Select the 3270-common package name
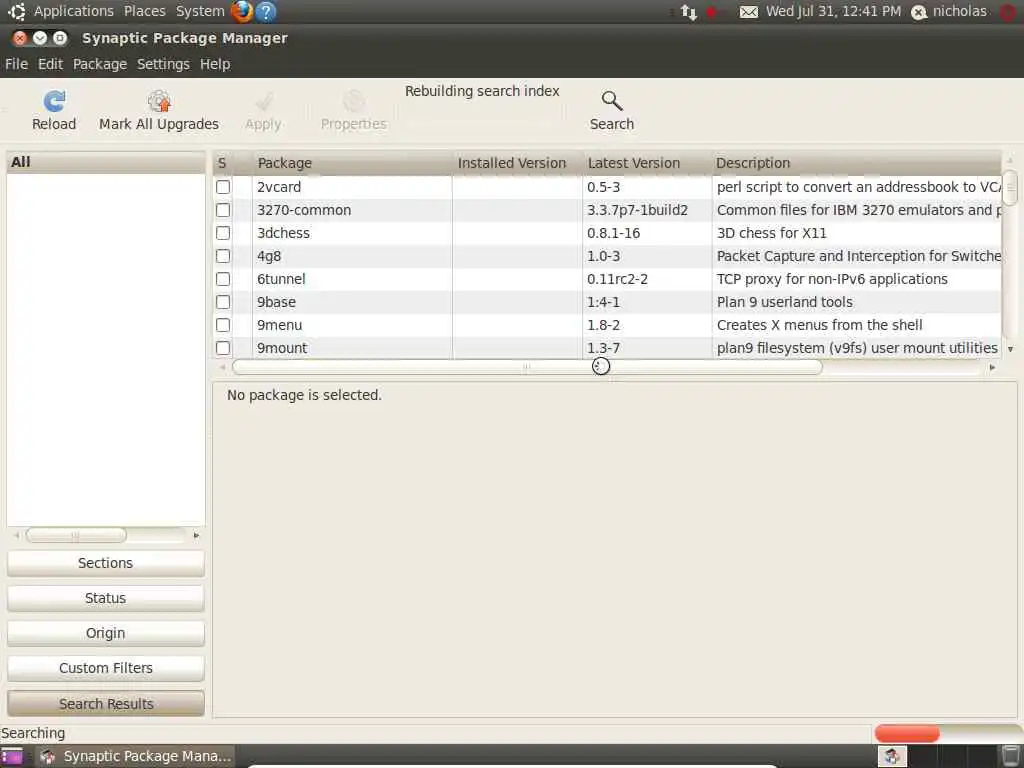Image resolution: width=1024 pixels, height=768 pixels. tap(304, 210)
